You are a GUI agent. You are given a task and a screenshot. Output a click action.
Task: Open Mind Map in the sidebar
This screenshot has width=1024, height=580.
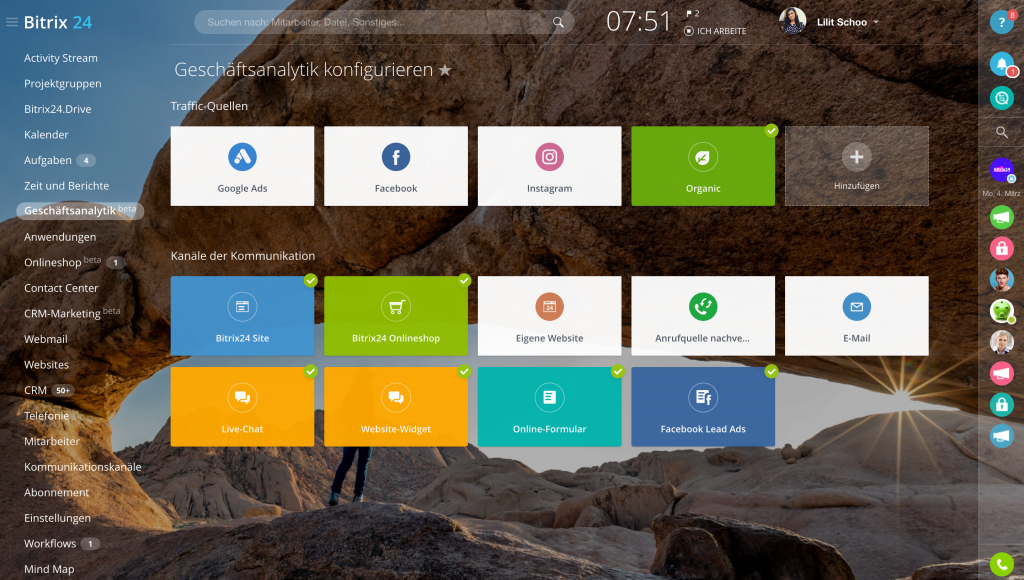(49, 569)
